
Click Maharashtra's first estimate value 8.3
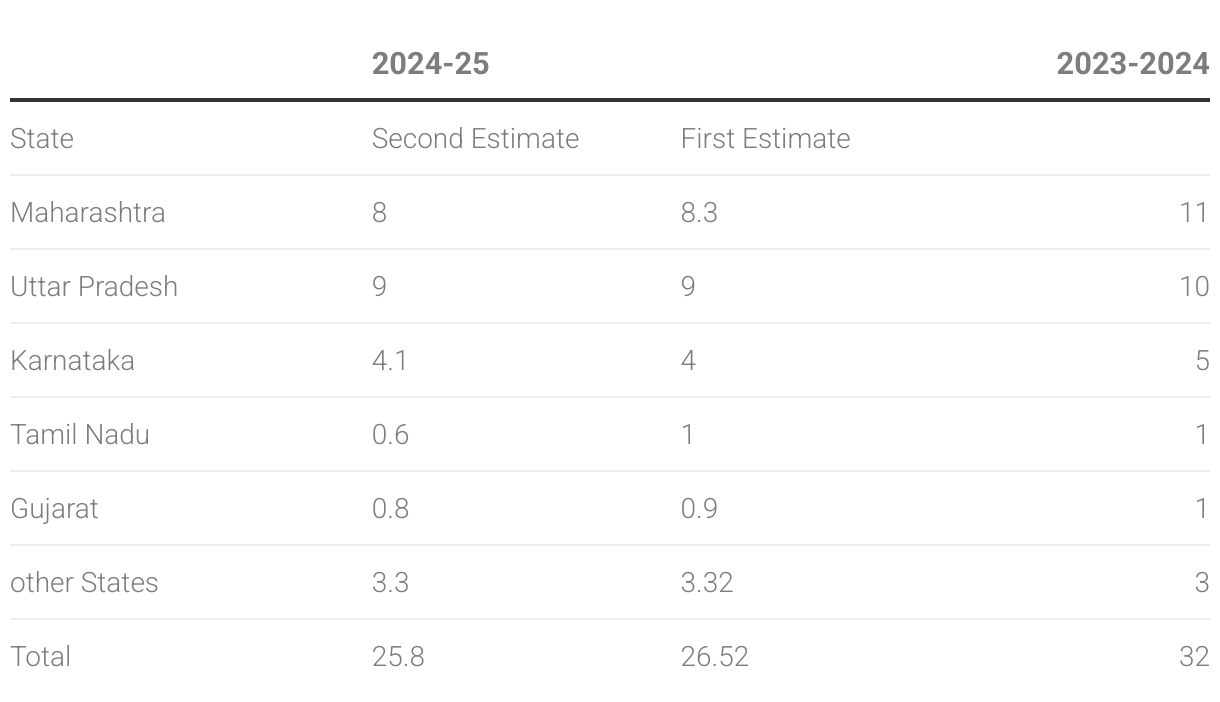coord(699,212)
